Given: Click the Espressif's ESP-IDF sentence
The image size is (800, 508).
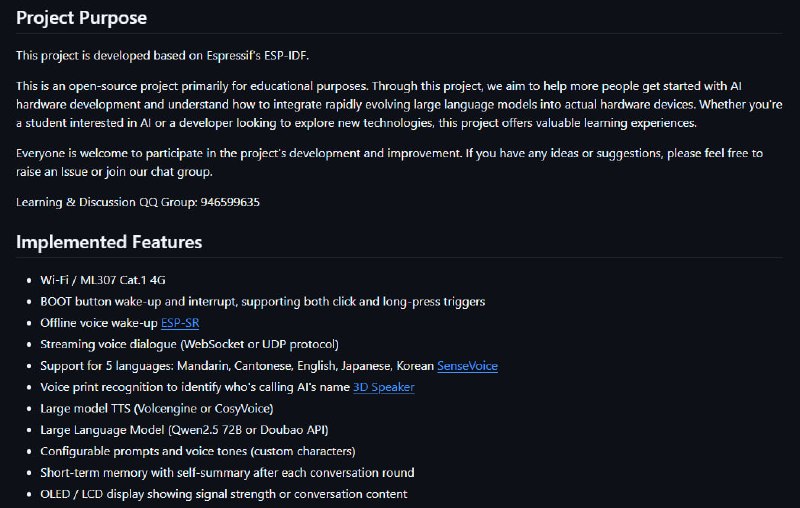Looking at the screenshot, I should pos(162,56).
